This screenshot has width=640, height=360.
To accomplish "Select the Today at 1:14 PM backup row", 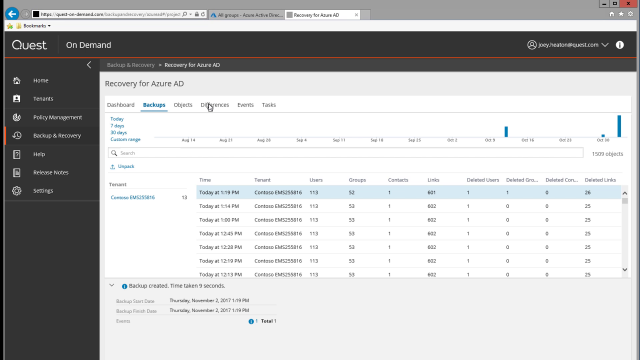I will [x=408, y=206].
